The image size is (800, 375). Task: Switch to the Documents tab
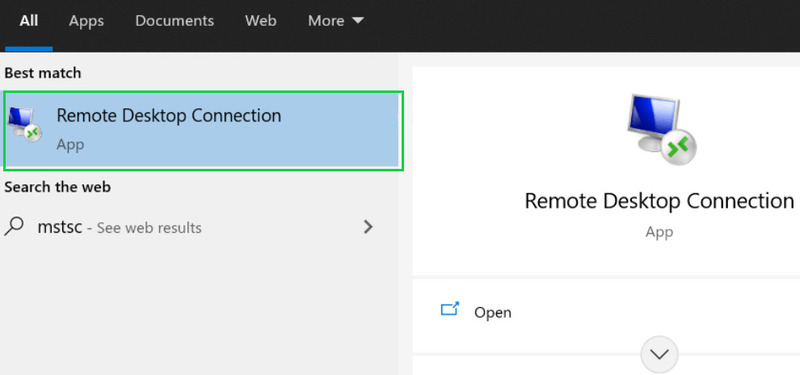coord(174,21)
